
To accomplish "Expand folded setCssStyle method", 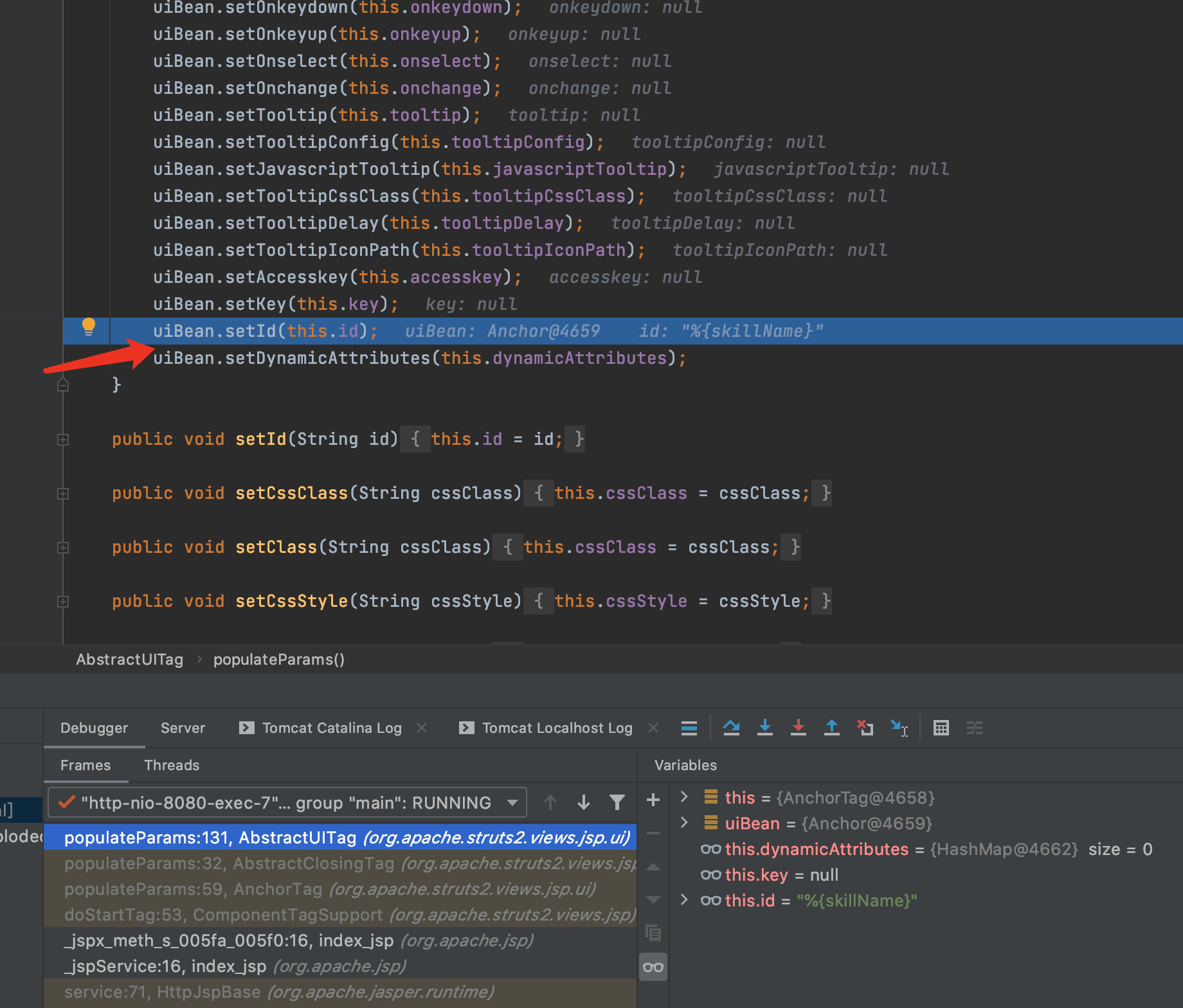I will tap(63, 602).
